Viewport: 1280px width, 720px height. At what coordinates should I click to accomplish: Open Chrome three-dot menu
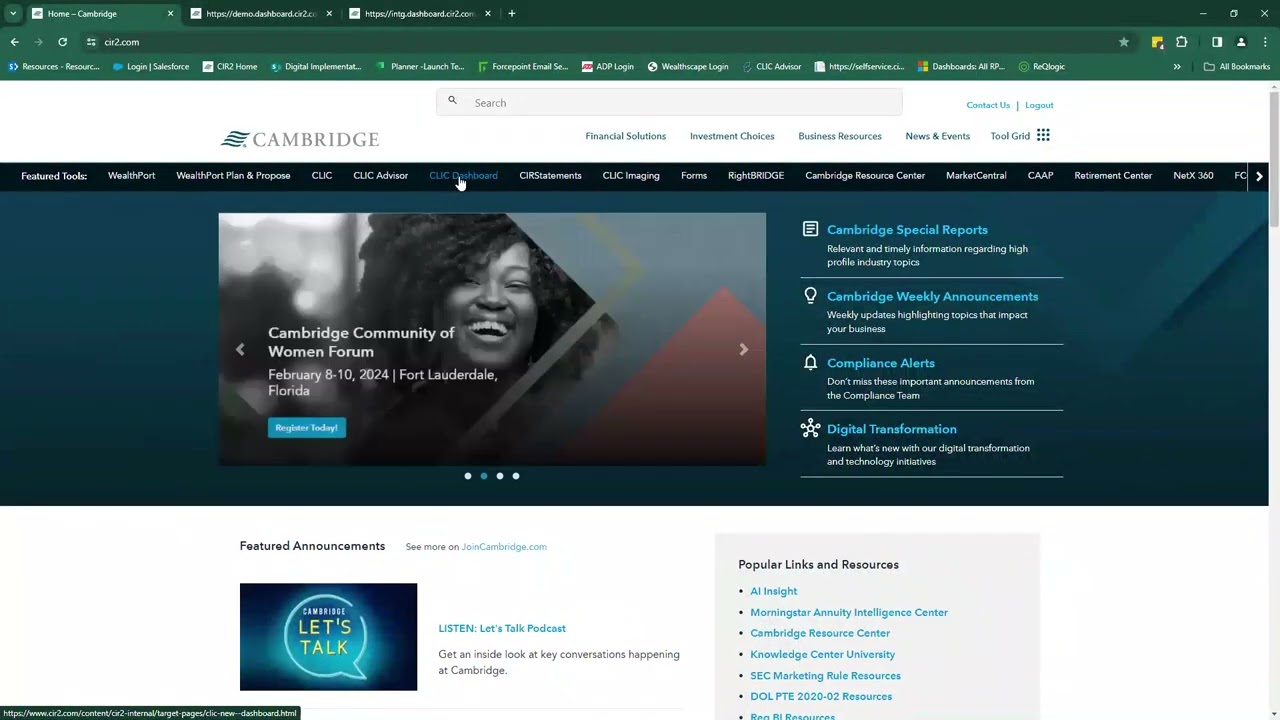(1264, 42)
